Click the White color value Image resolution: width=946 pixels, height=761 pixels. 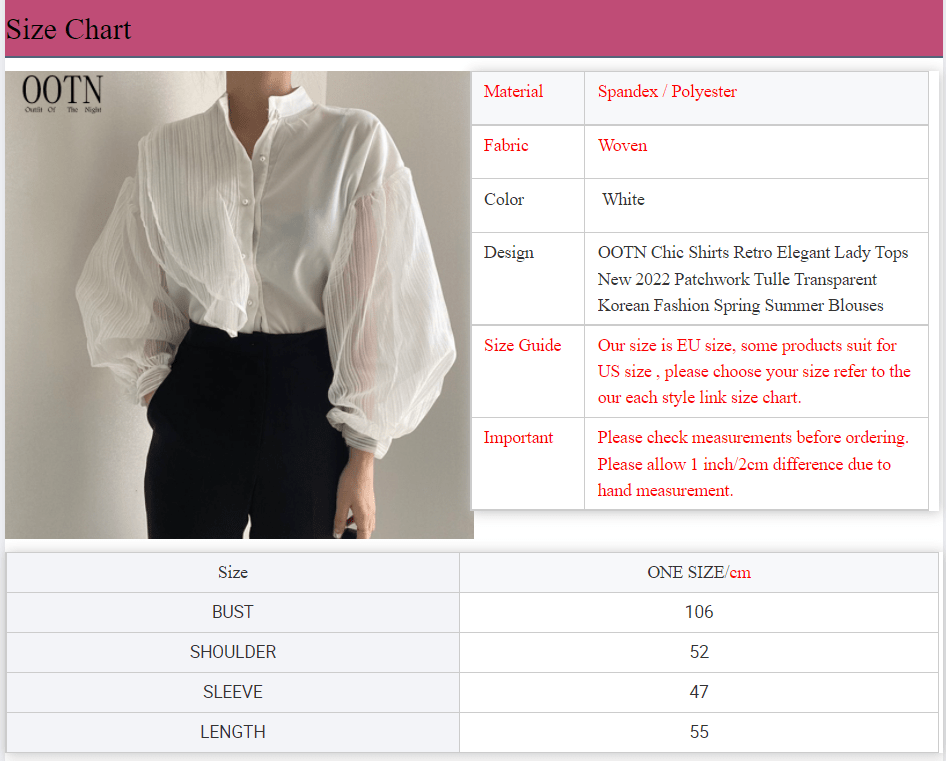click(623, 200)
